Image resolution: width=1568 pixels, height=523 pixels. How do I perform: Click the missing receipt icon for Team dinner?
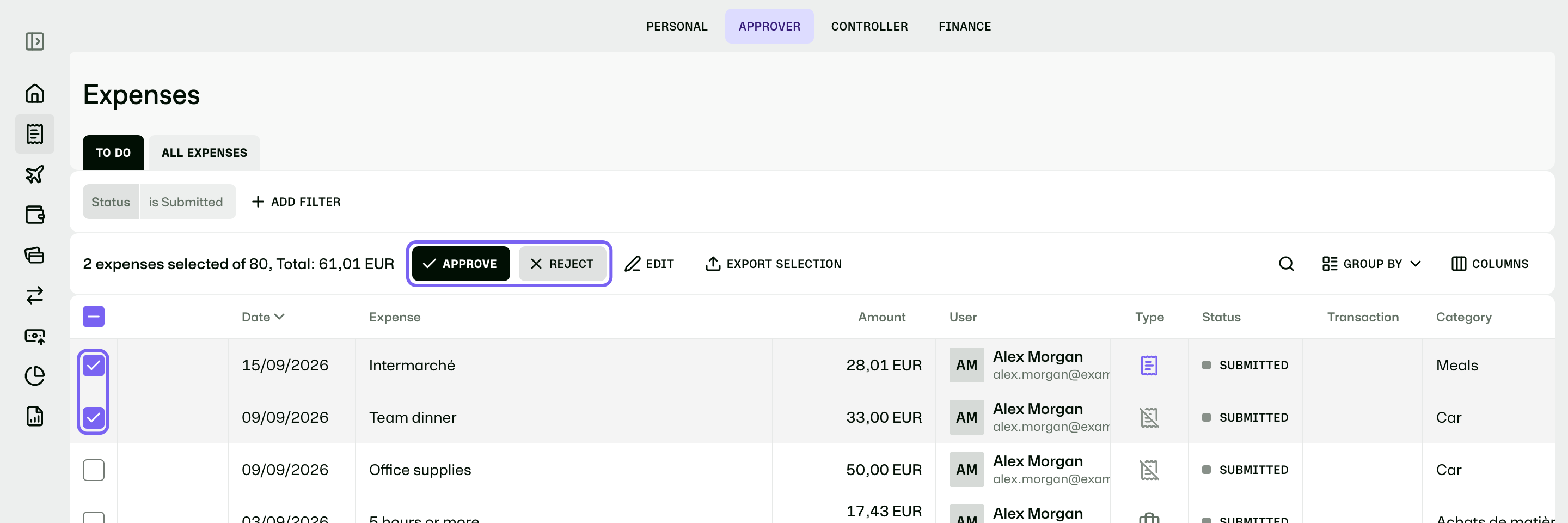pyautogui.click(x=1149, y=418)
